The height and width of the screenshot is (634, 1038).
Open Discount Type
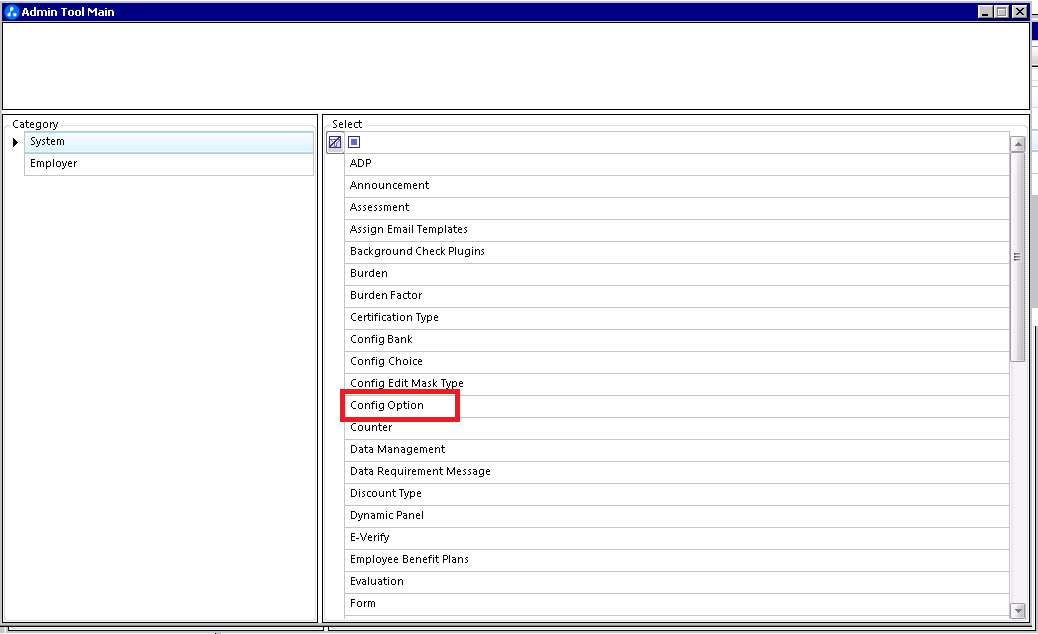[677, 494]
